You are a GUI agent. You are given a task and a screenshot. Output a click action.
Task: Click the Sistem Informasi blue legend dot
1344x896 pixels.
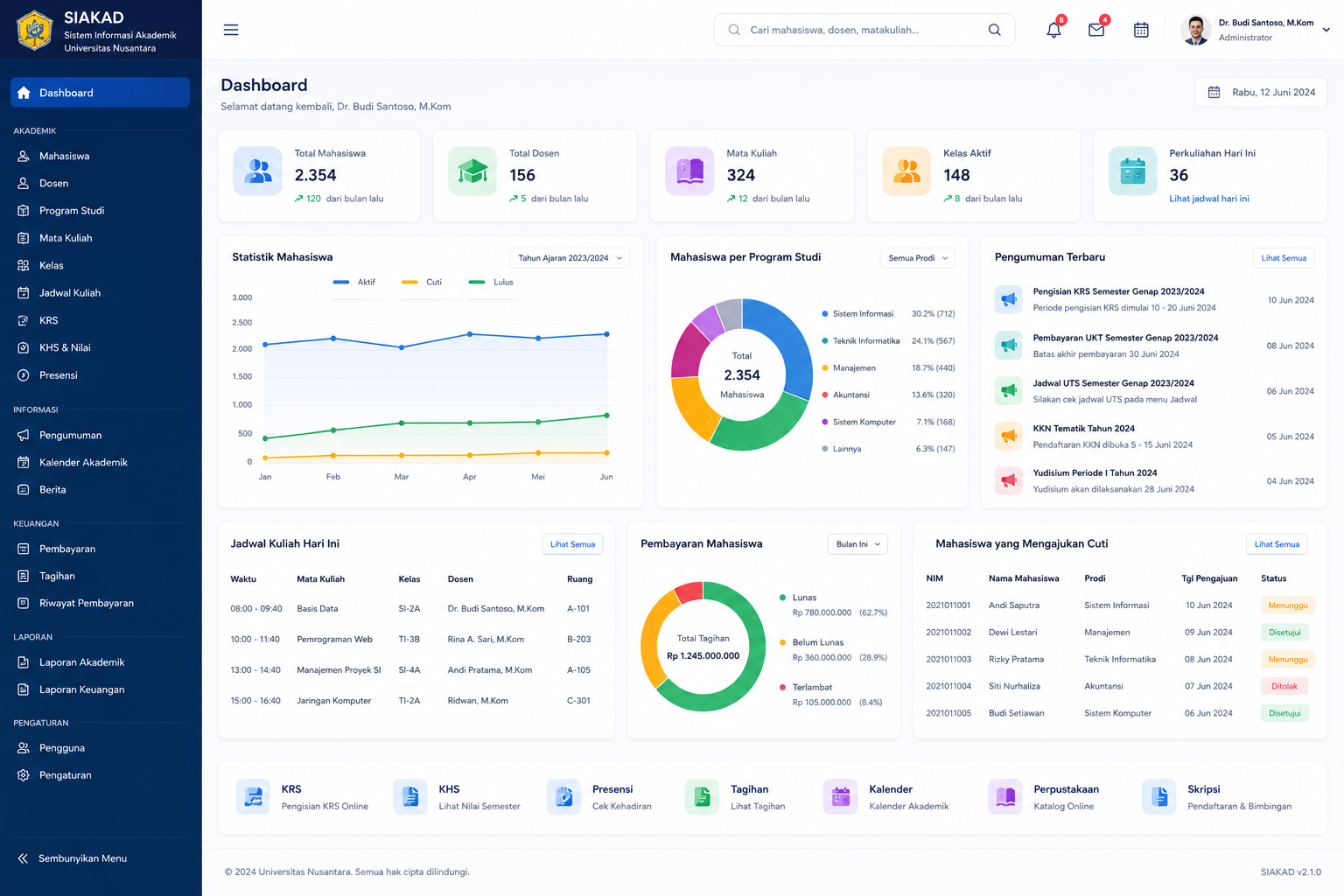coord(825,313)
